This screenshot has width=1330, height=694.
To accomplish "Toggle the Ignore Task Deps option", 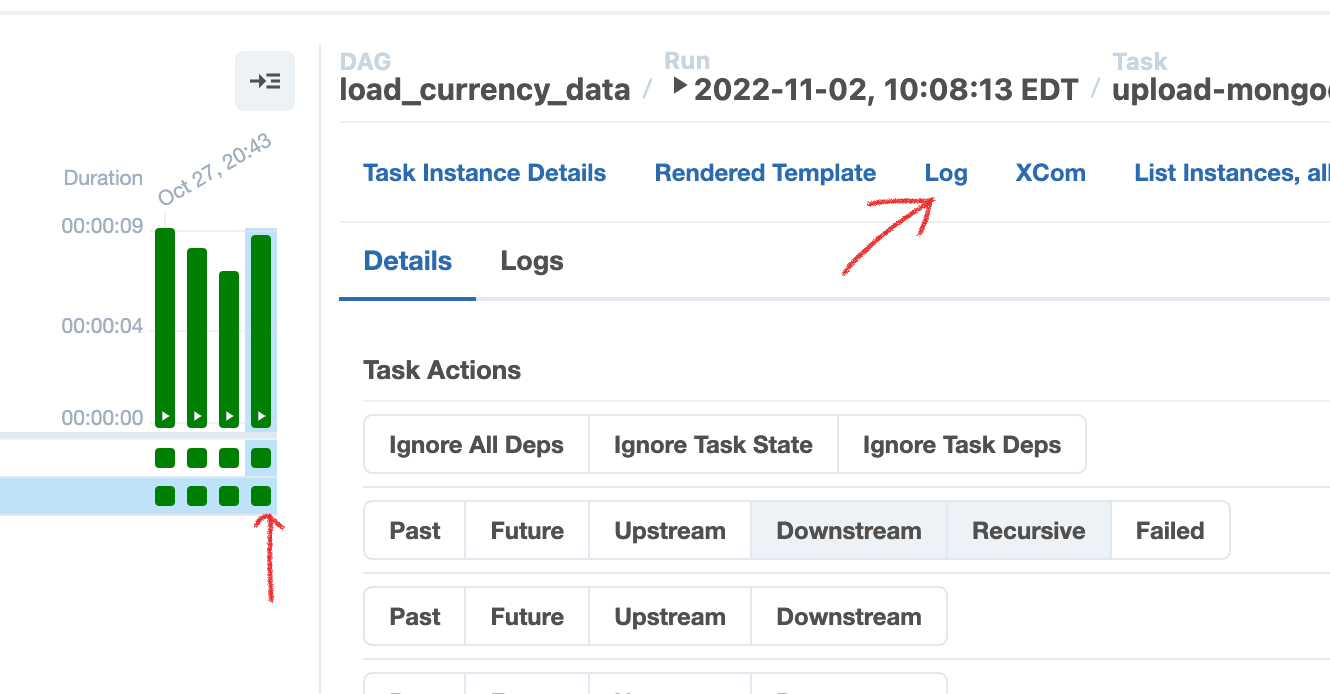I will pos(961,445).
